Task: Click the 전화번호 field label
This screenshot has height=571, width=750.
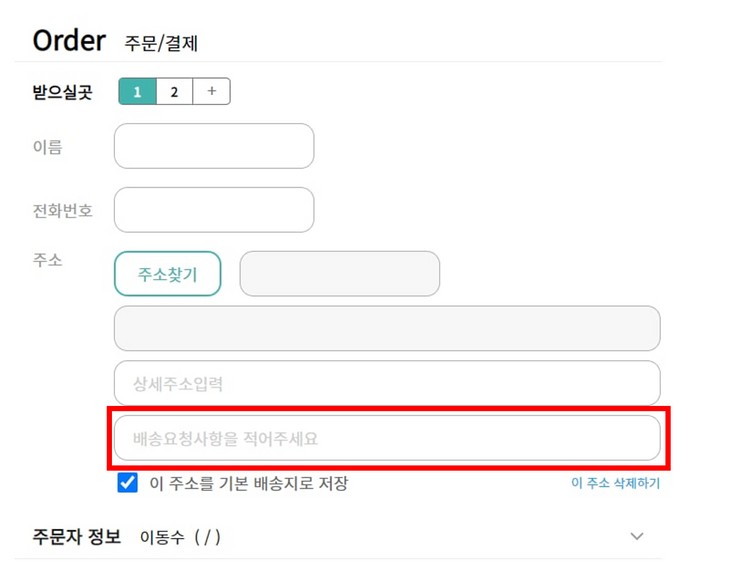Action: point(63,210)
